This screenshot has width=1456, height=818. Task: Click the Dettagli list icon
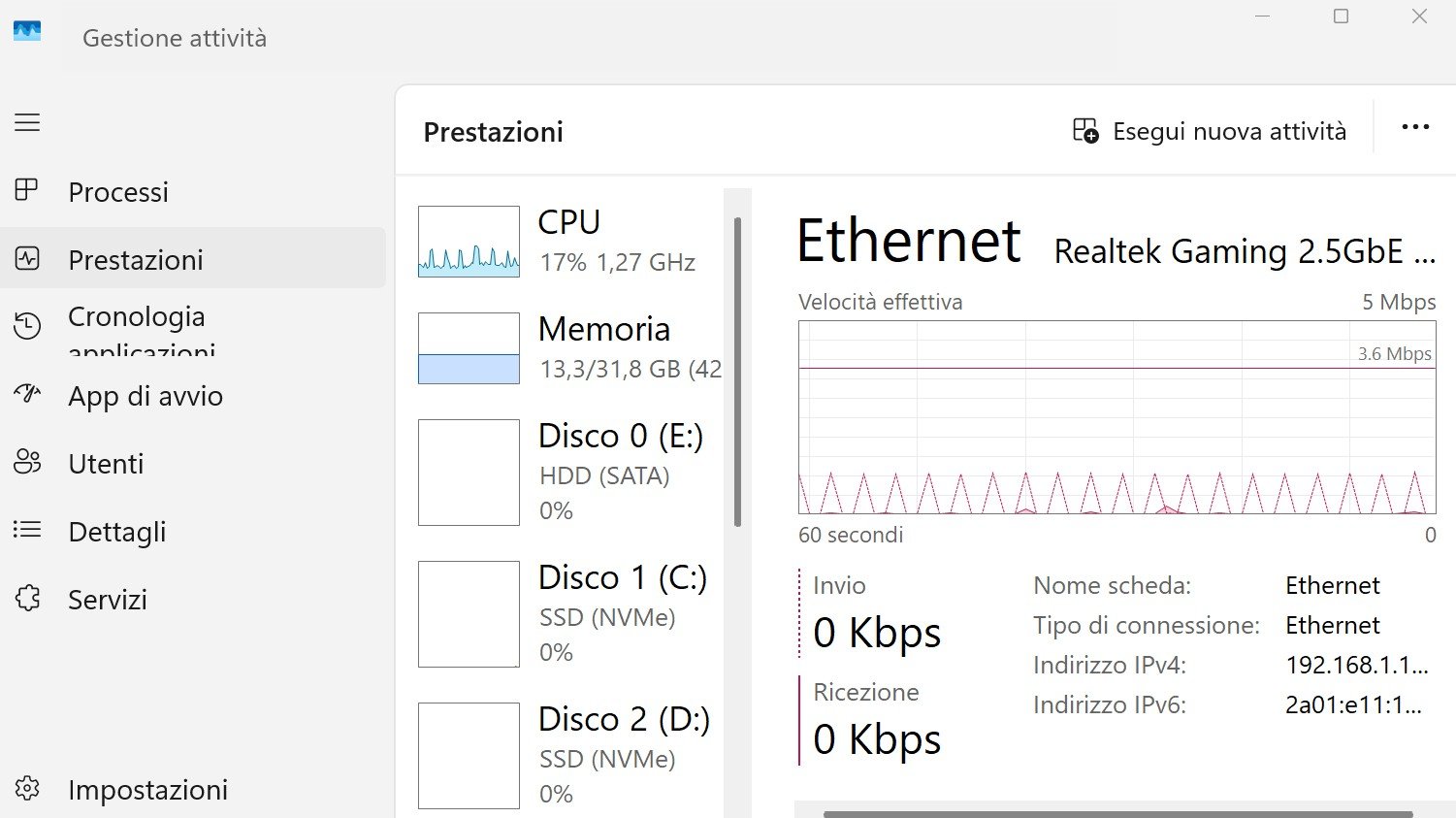coord(27,530)
